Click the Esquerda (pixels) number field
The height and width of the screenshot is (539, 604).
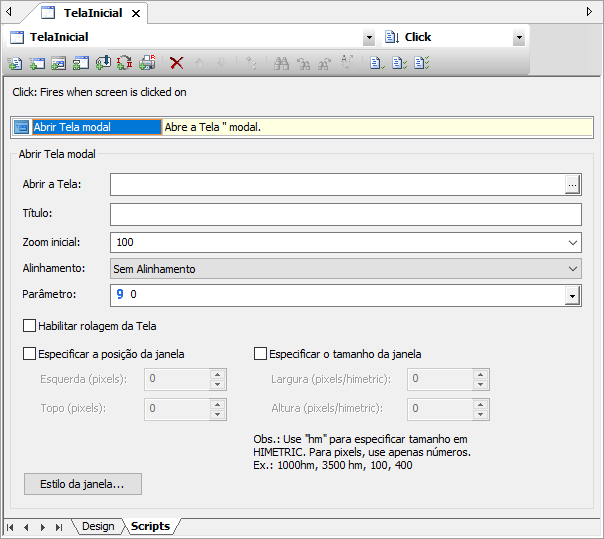[177, 379]
